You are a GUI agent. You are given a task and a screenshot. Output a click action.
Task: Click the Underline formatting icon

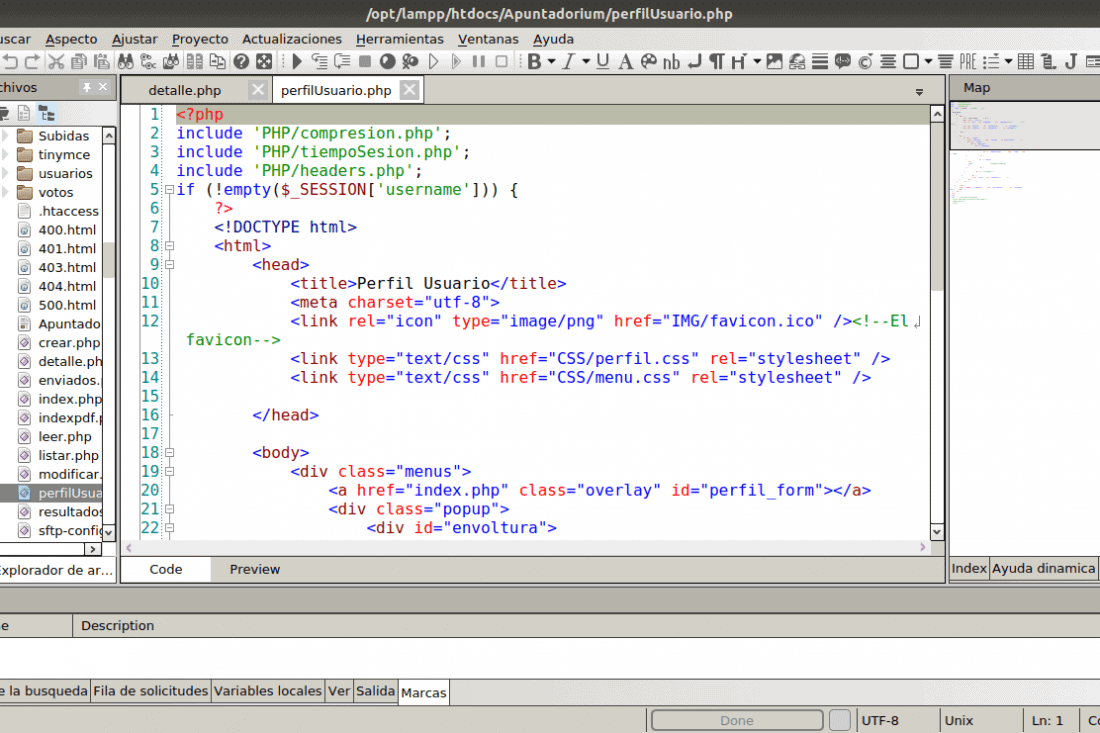coord(602,61)
